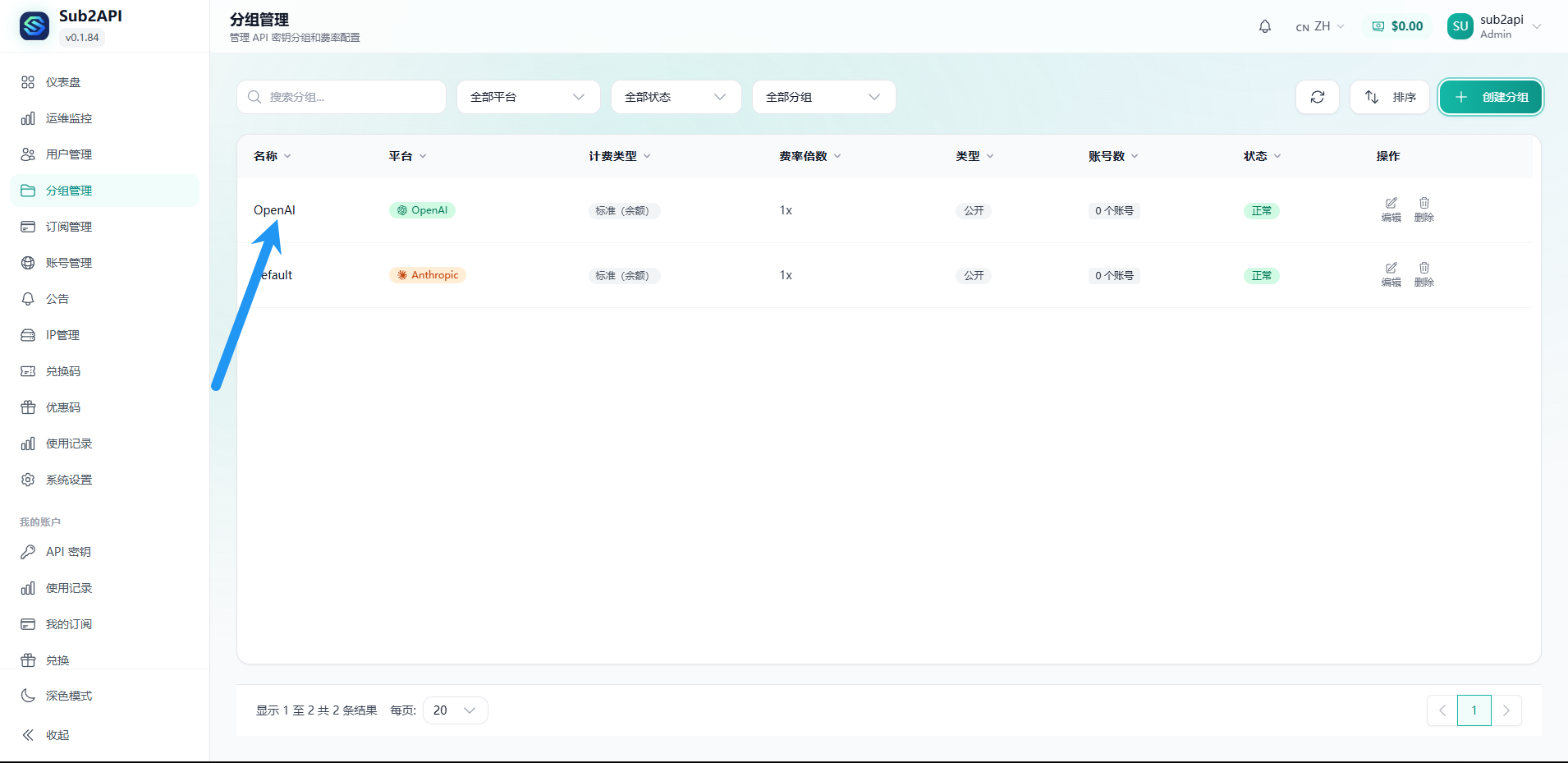Open the notification bell
Viewport: 1568px width, 763px height.
pos(1264,25)
